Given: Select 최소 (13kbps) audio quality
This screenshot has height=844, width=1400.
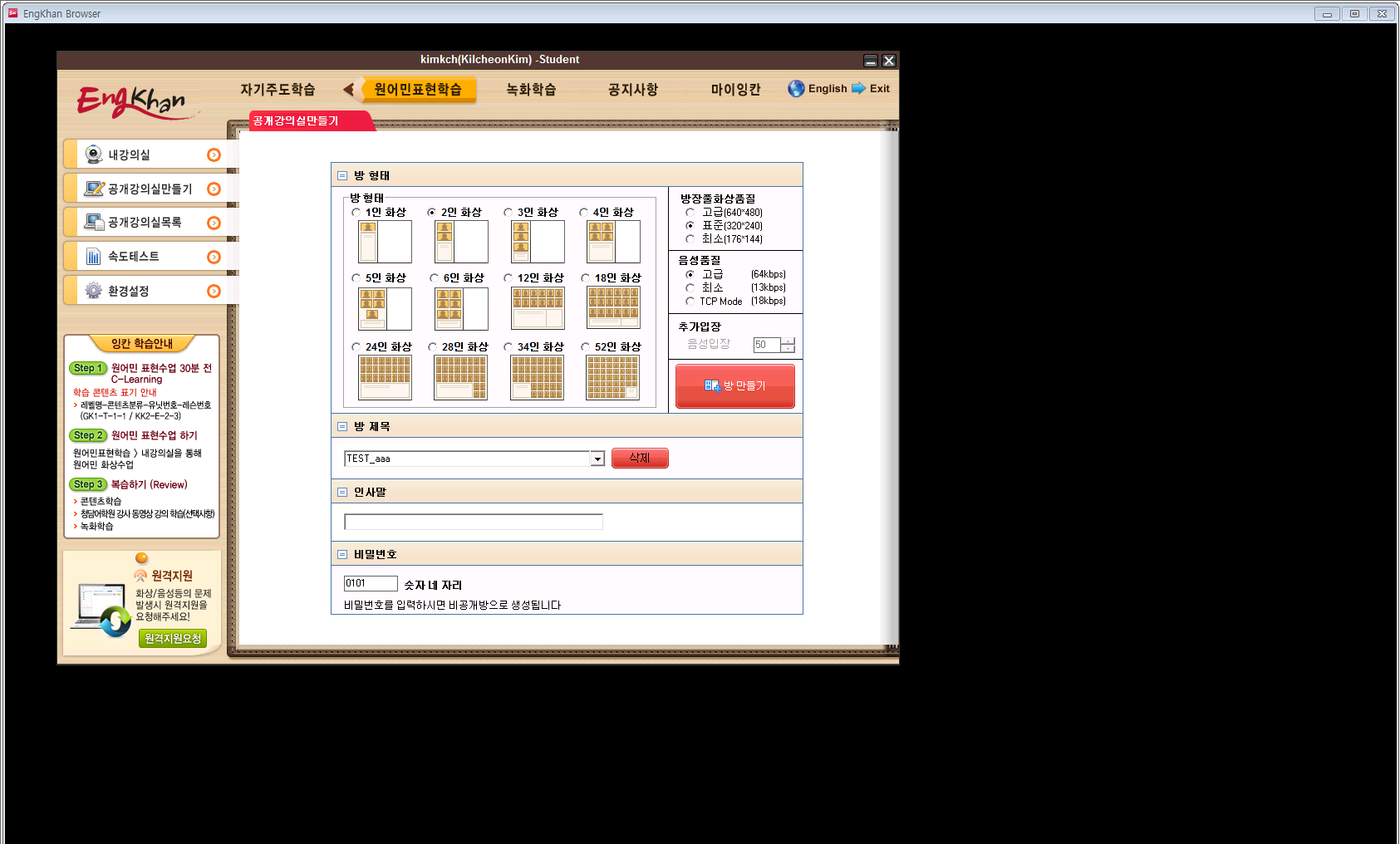Looking at the screenshot, I should point(690,287).
